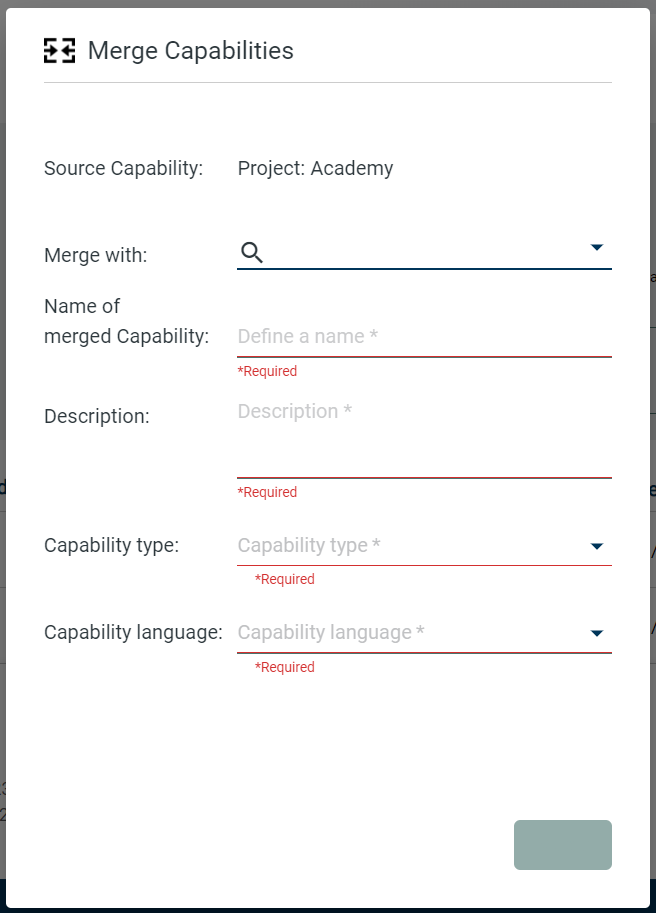
Task: Click the magnifier search icon
Action: pos(252,252)
